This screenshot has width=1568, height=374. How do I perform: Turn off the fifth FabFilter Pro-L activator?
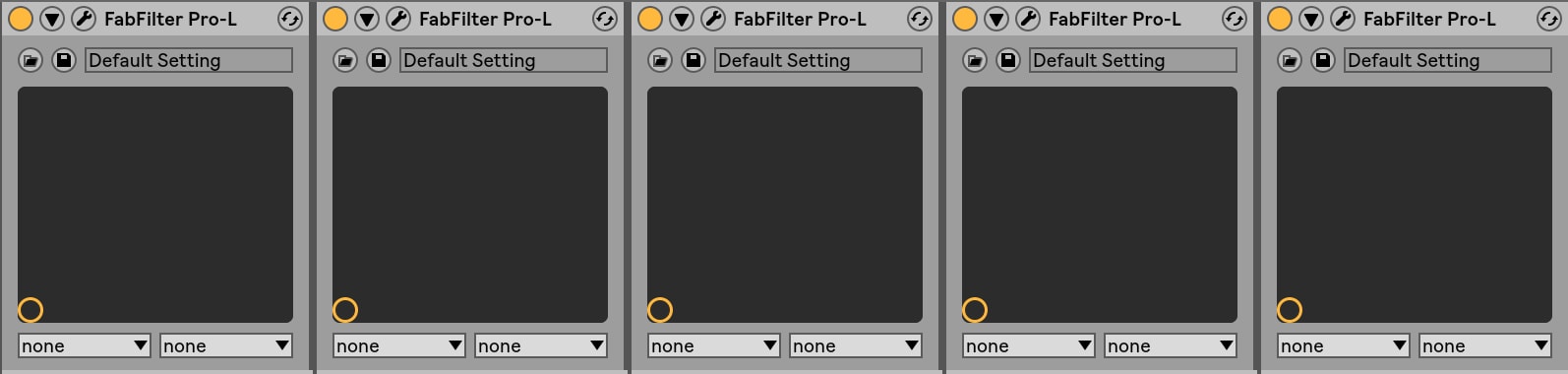tap(1280, 19)
